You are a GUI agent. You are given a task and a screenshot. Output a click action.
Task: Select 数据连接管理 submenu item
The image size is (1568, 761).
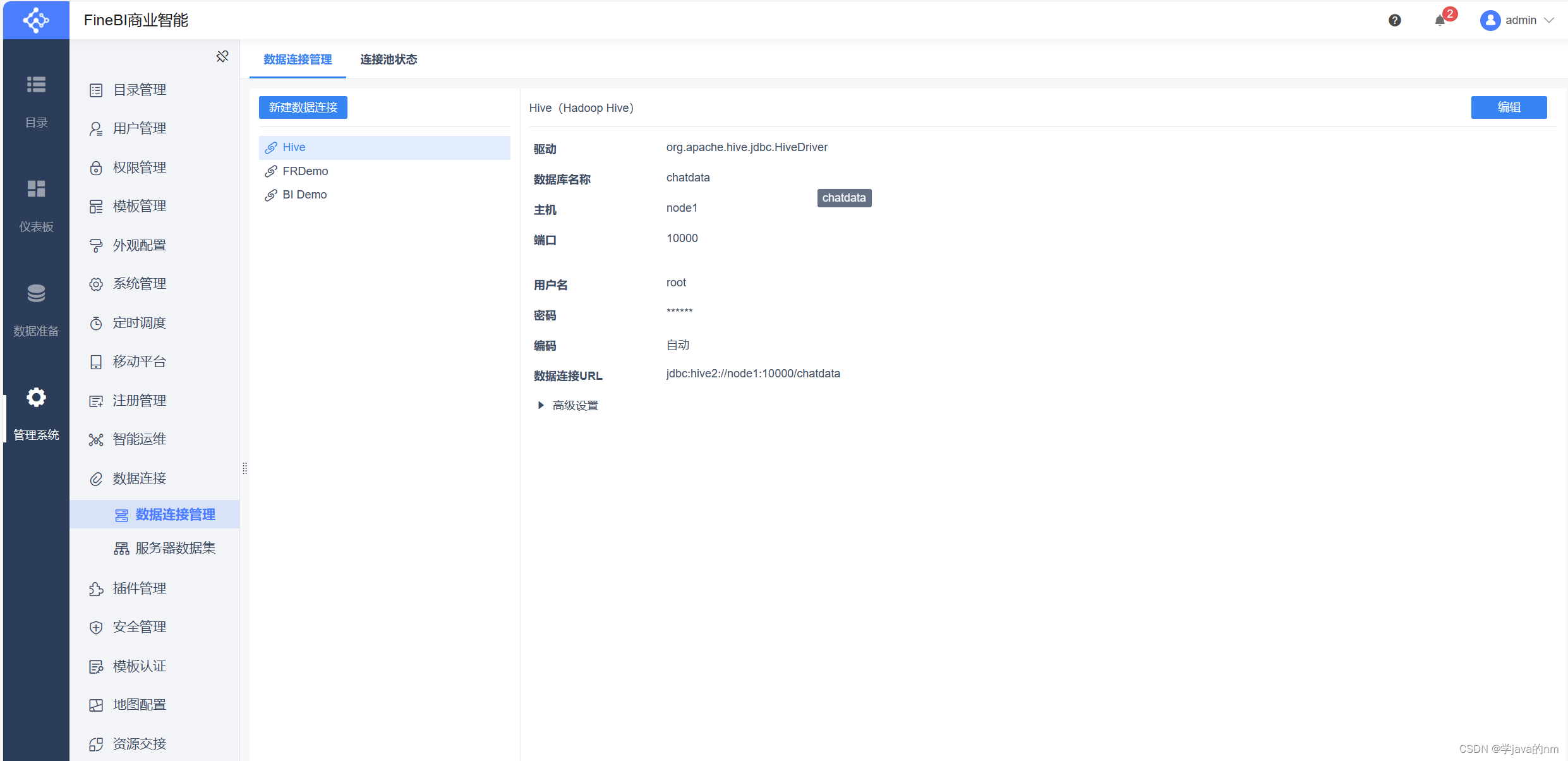point(155,514)
